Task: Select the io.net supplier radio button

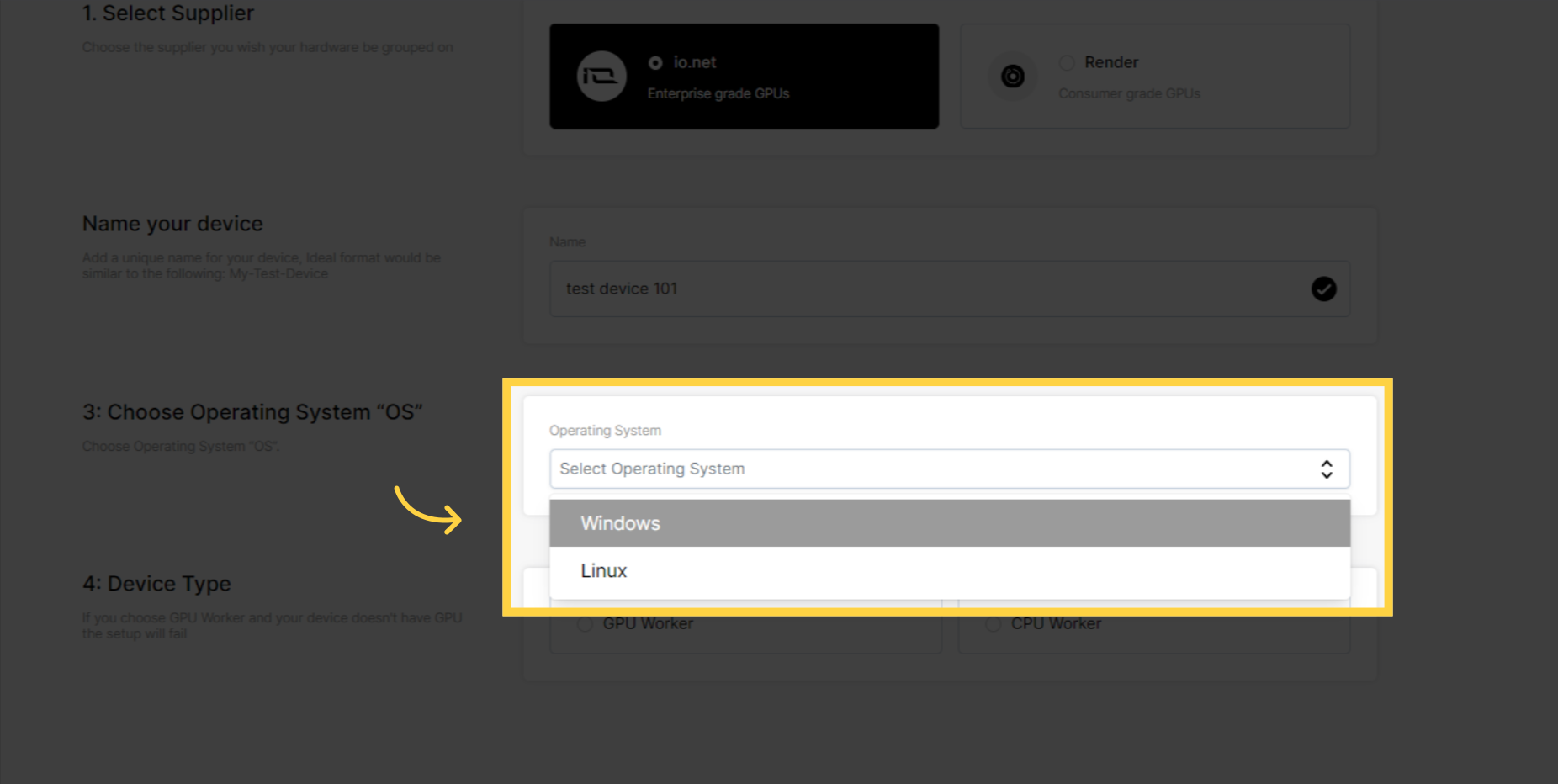Action: tap(655, 63)
